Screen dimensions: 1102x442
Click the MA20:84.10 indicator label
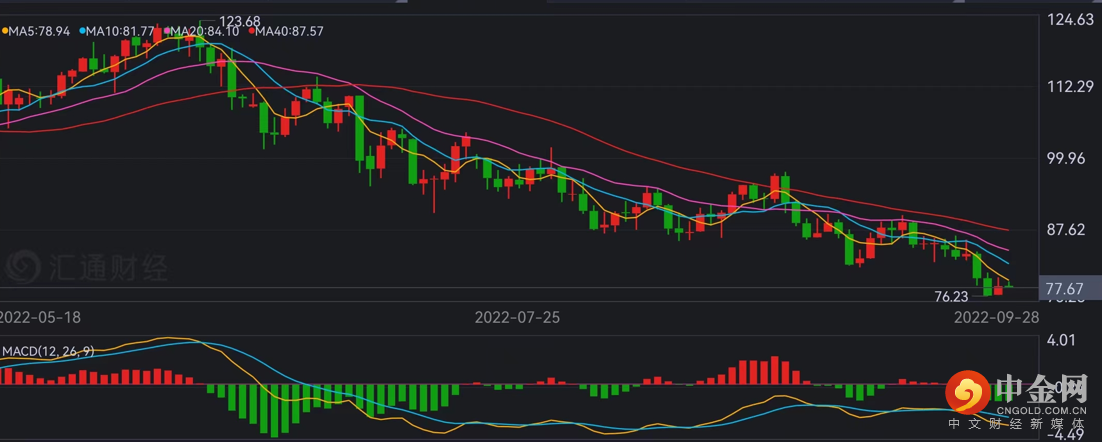coord(205,31)
